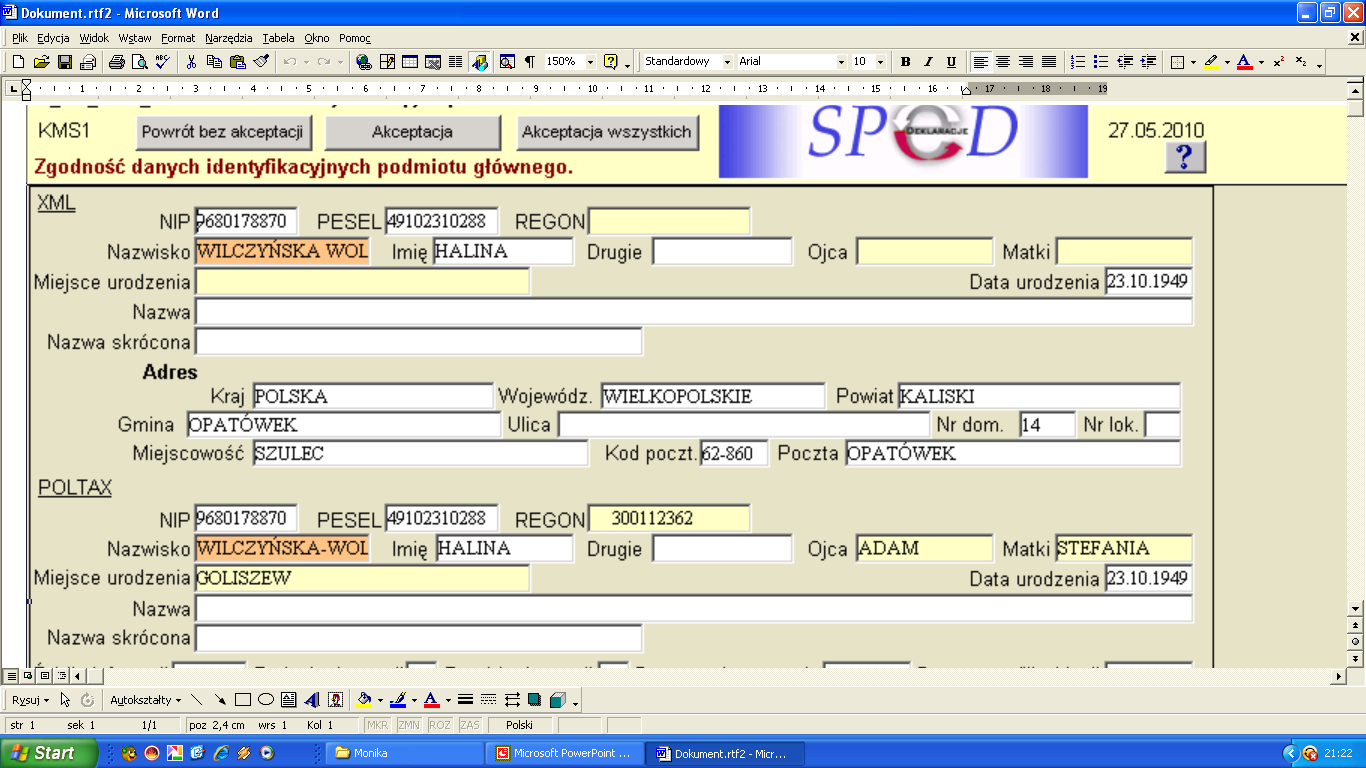Viewport: 1366px width, 768px height.
Task: Open the zoom 150% dropdown
Action: [590, 62]
